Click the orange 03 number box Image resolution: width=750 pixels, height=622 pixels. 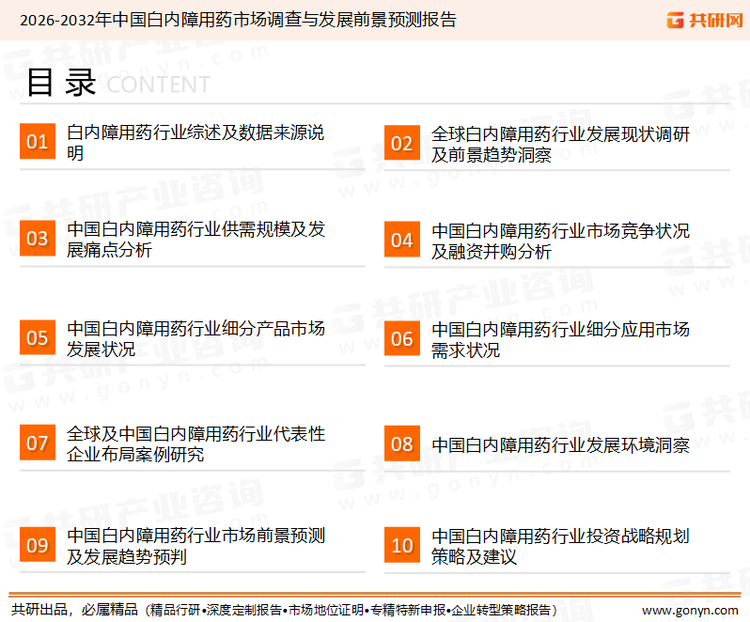[x=37, y=238]
